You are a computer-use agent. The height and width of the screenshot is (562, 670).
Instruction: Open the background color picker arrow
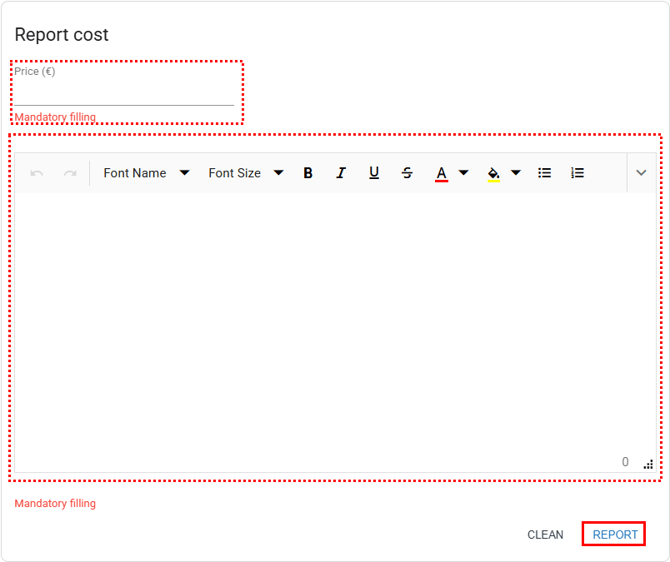pos(516,173)
